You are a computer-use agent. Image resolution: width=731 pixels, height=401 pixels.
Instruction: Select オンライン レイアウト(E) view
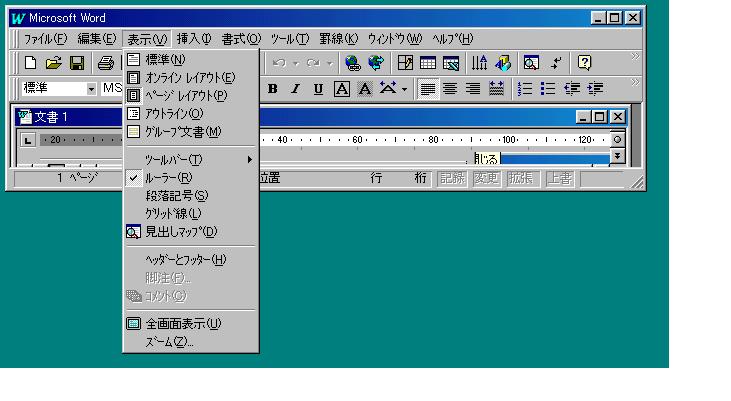point(191,77)
